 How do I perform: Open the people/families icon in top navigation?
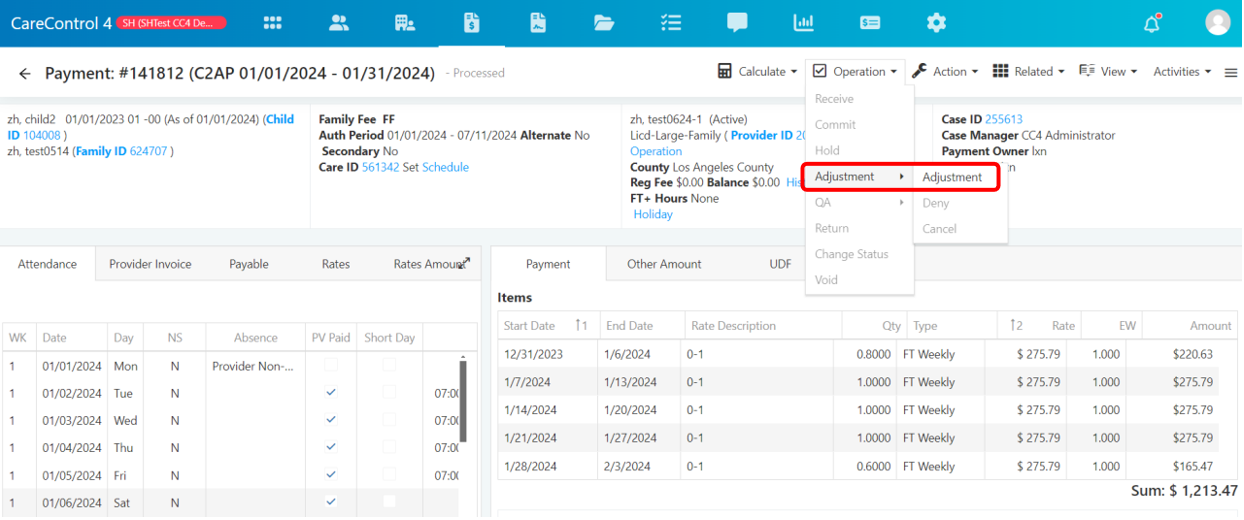[x=339, y=23]
